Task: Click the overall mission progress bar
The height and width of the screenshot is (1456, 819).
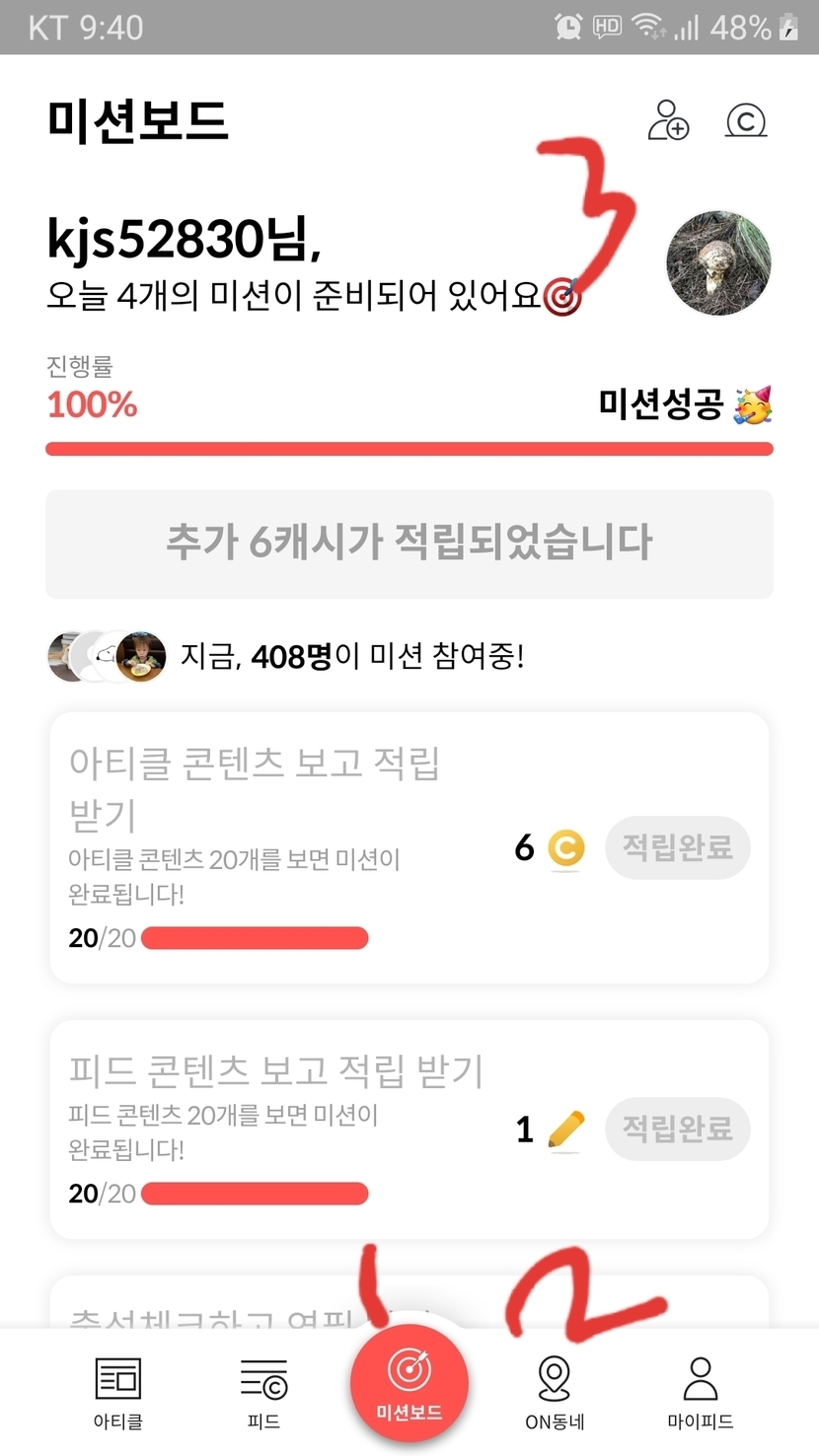Action: [409, 450]
